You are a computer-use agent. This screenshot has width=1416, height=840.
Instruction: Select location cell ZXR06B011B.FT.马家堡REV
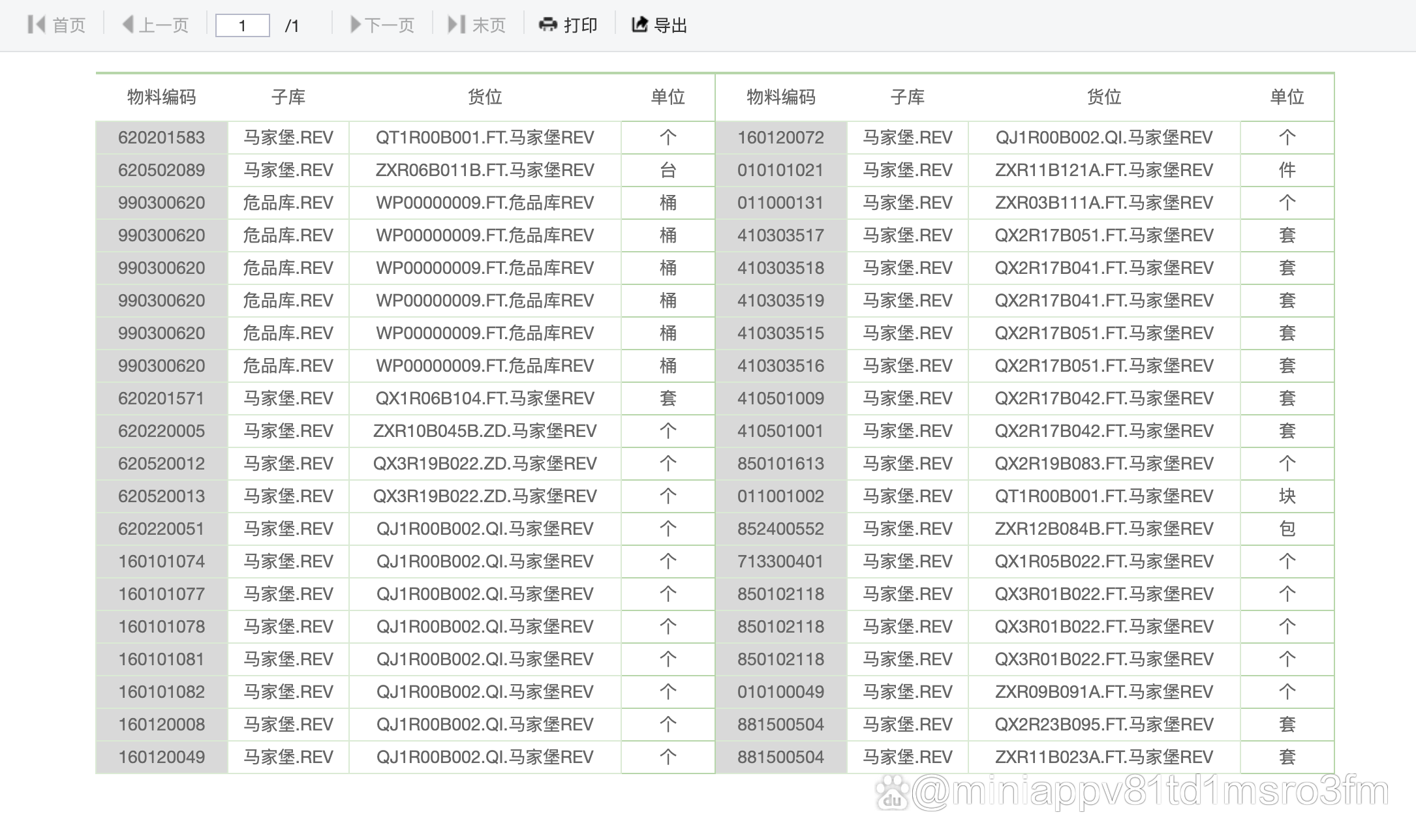pos(484,170)
